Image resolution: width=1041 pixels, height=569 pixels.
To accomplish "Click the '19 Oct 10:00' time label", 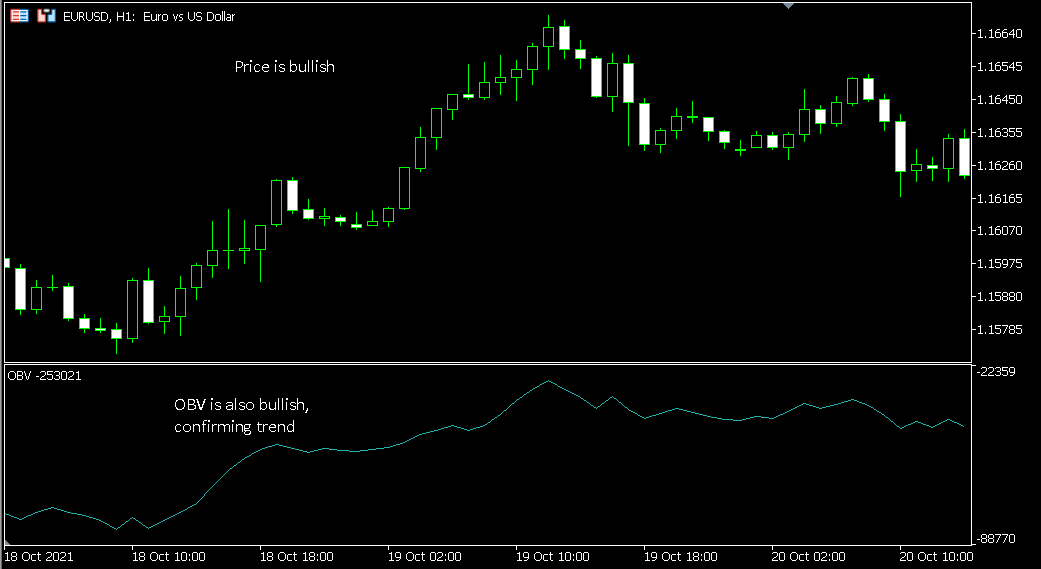I will tap(552, 556).
